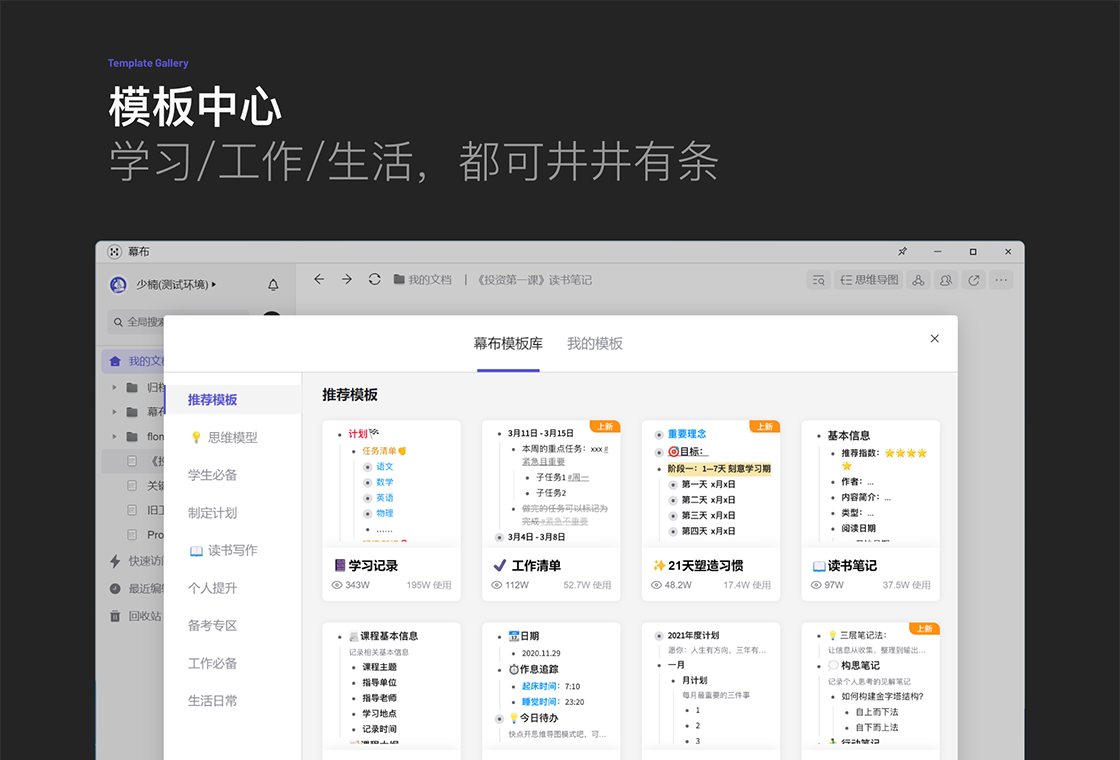Open the 回收站 trash in sidebar
This screenshot has width=1120, height=760.
[x=136, y=616]
